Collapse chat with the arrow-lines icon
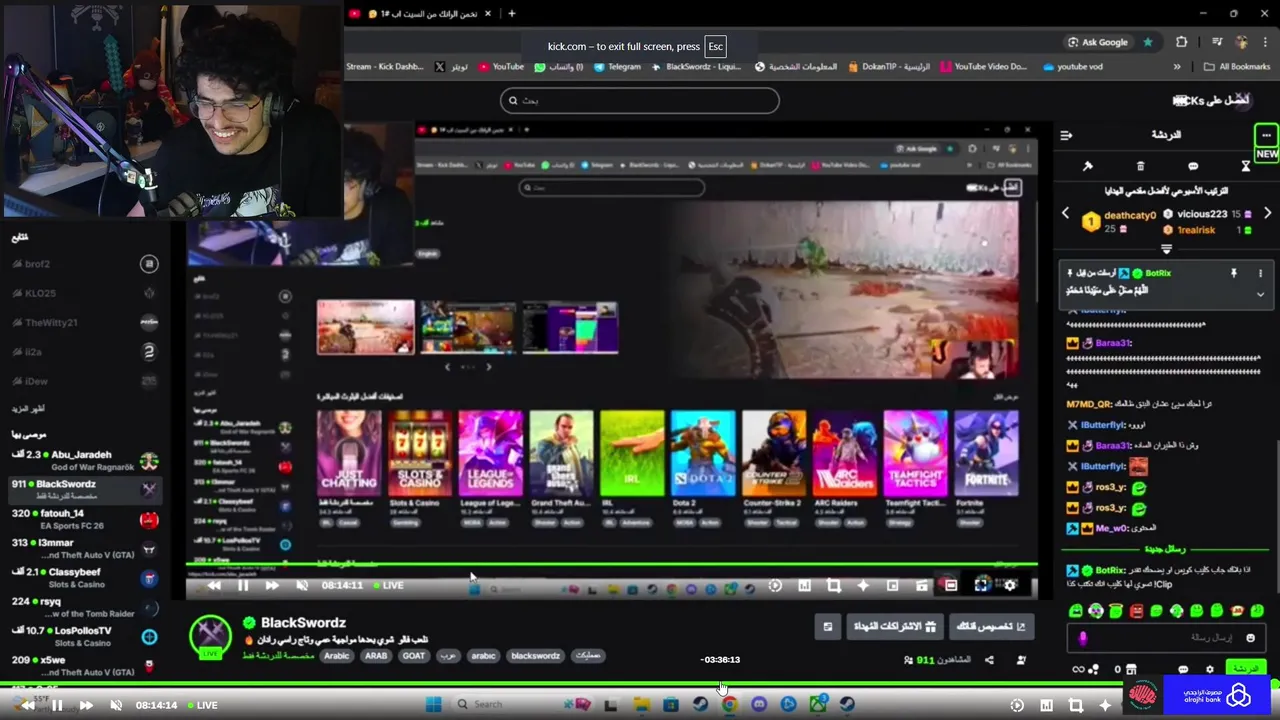Image resolution: width=1280 pixels, height=720 pixels. click(x=1066, y=135)
